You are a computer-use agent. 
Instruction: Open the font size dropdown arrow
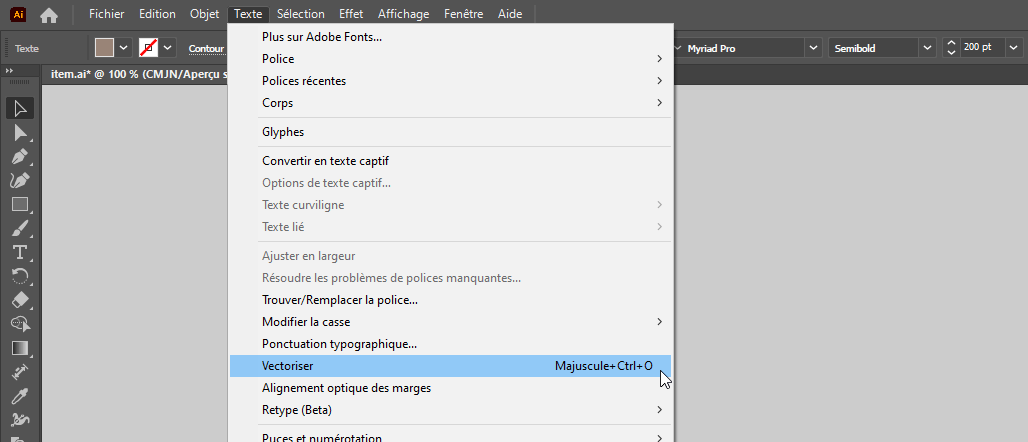tap(1015, 48)
